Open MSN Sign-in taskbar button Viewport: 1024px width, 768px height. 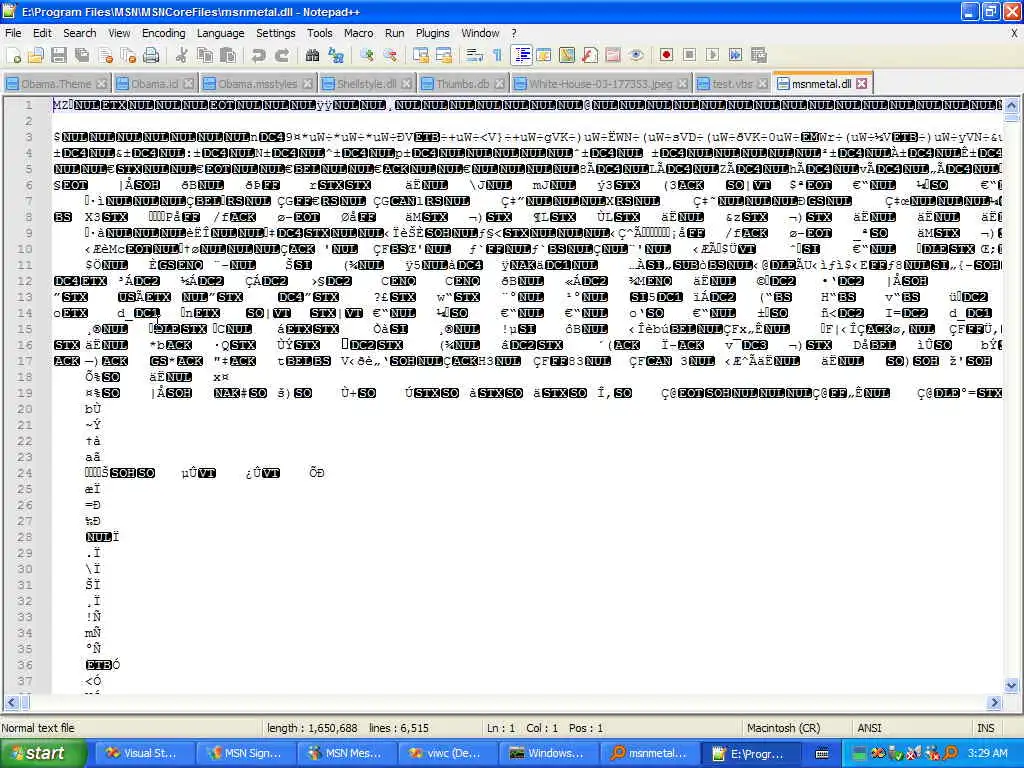[x=244, y=753]
